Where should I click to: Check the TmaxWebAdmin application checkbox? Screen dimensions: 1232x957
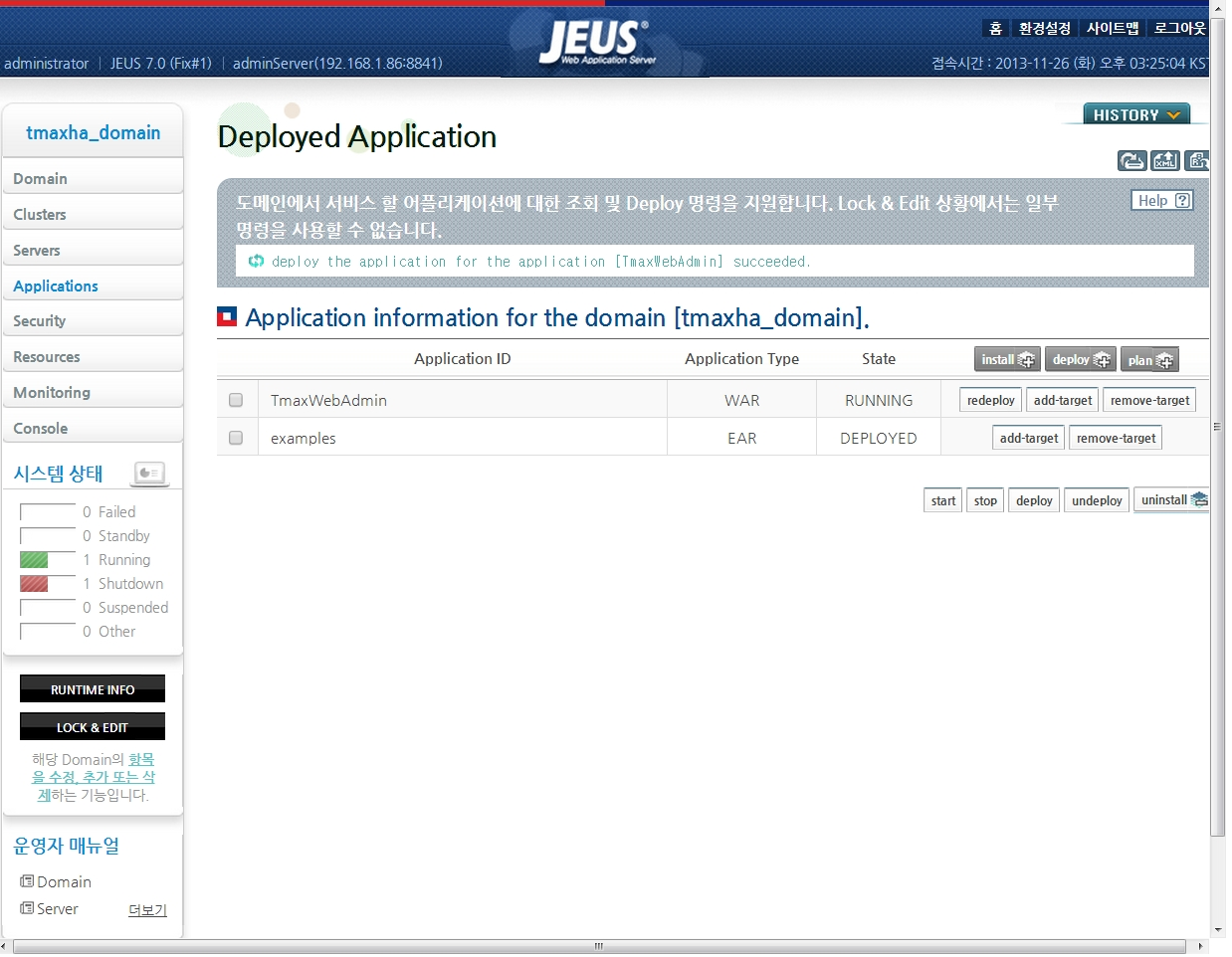click(x=236, y=400)
